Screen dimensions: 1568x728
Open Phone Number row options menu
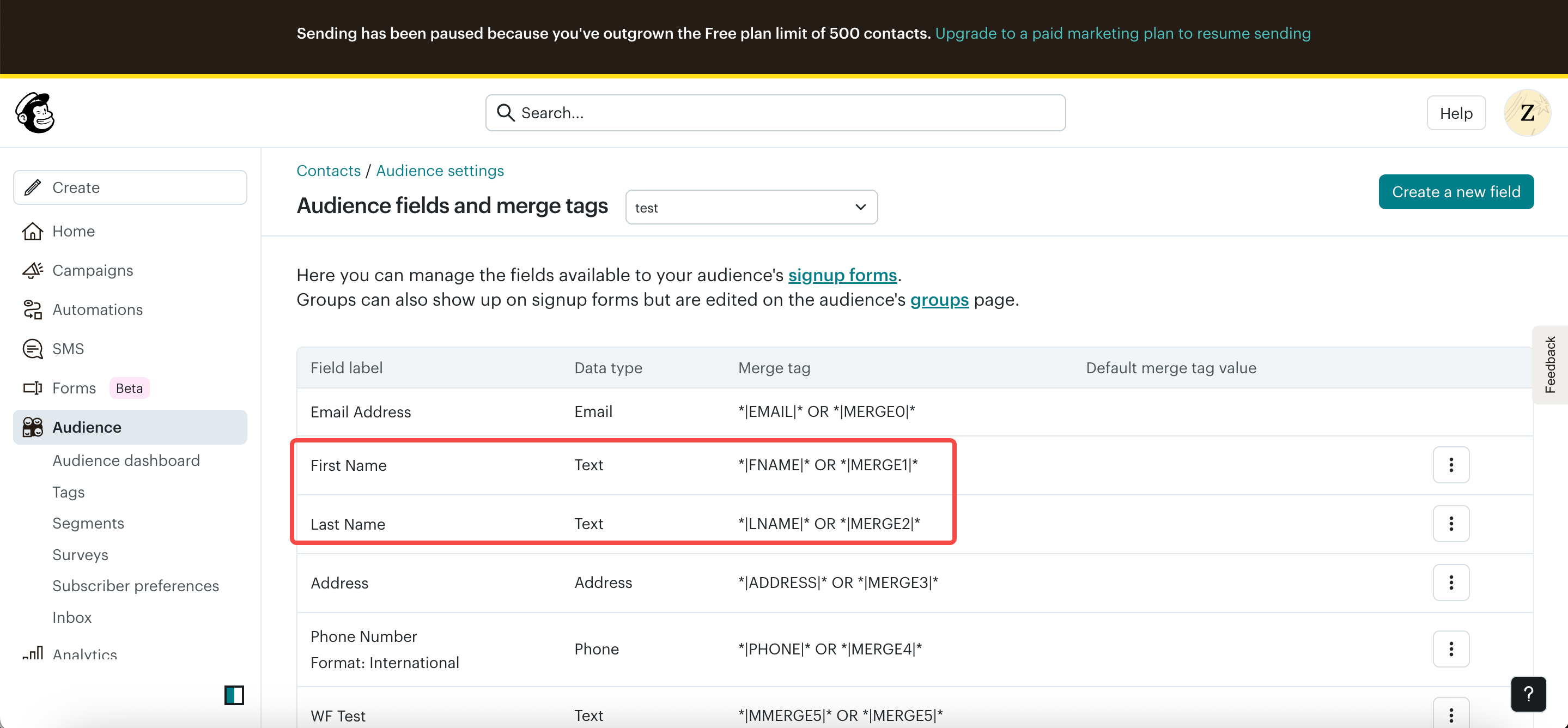click(x=1450, y=649)
